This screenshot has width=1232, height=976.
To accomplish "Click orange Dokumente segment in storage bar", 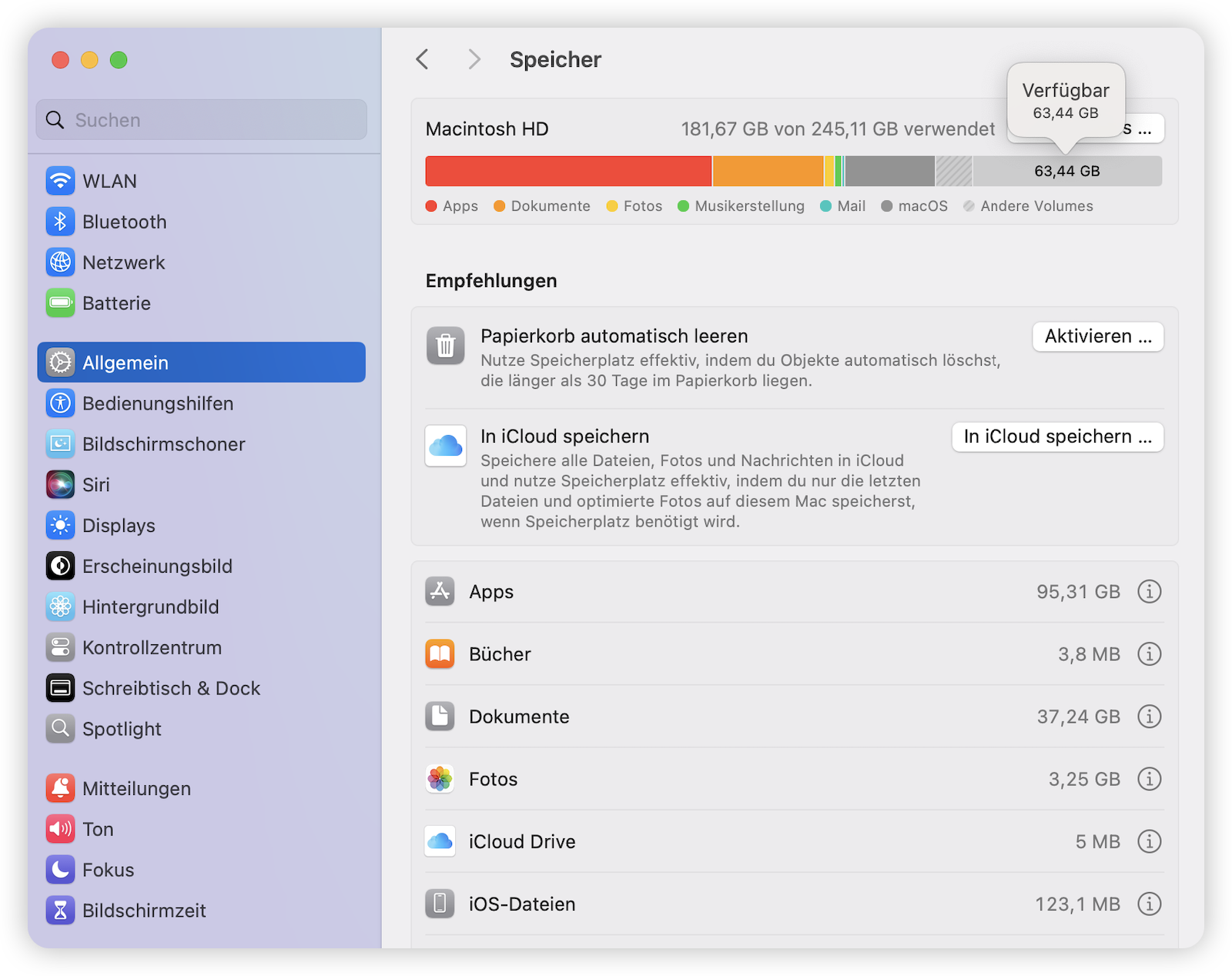I will point(768,171).
